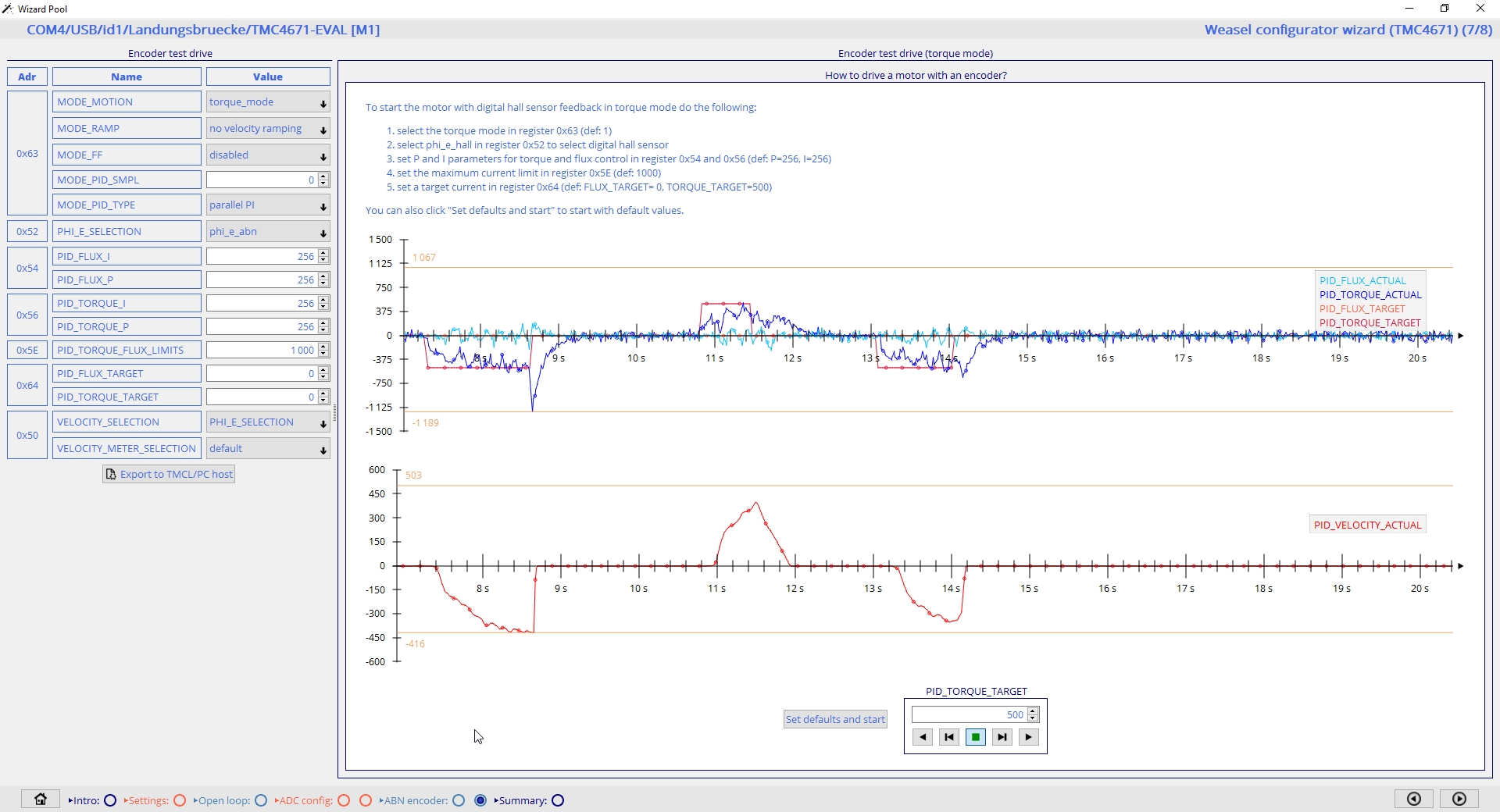This screenshot has width=1500, height=812.
Task: Open the MODE_MOTION torque_mode dropdown
Action: (268, 102)
